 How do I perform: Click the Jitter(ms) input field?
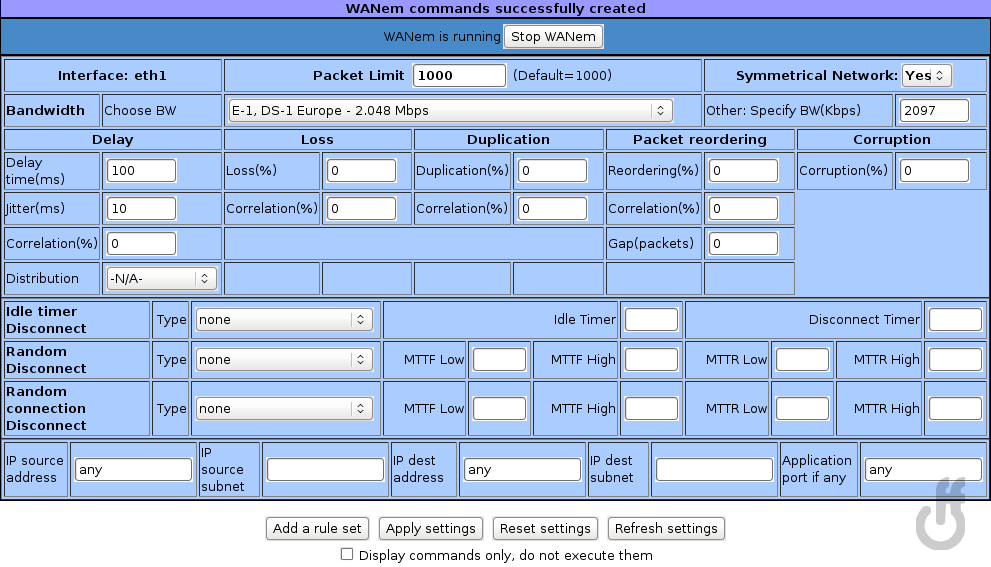[142, 209]
